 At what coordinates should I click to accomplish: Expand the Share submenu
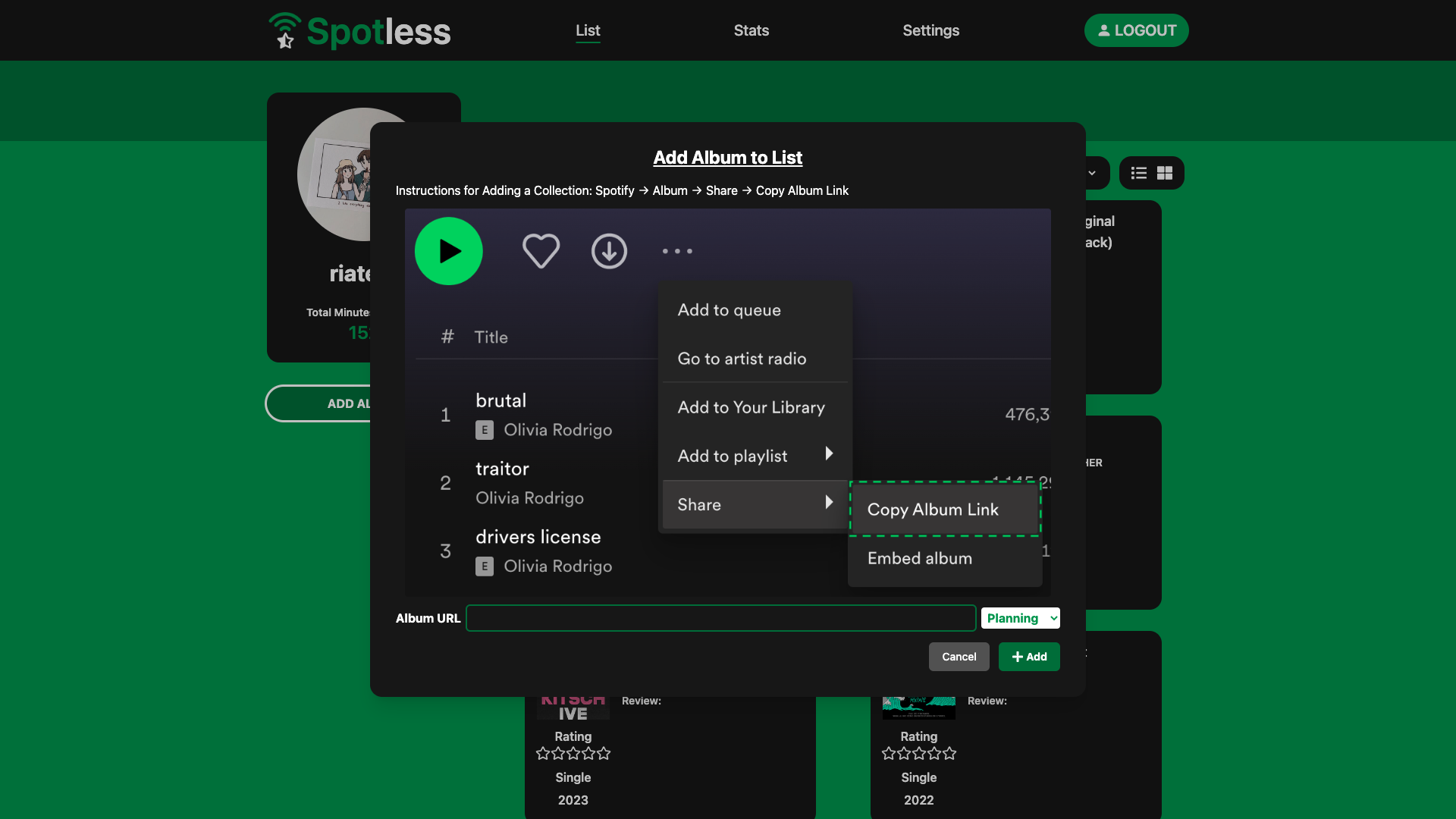(x=755, y=504)
